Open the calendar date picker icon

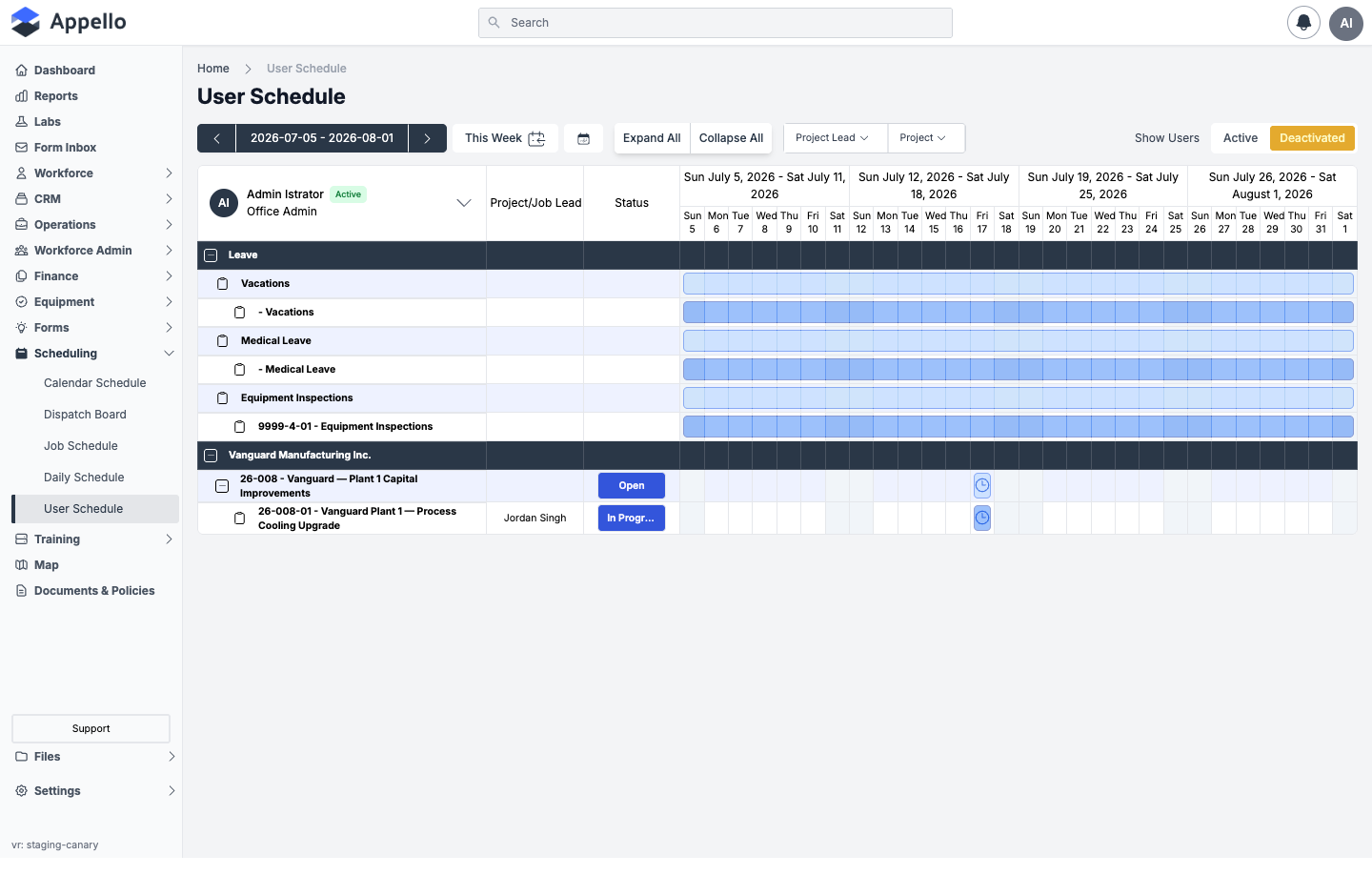click(x=584, y=138)
